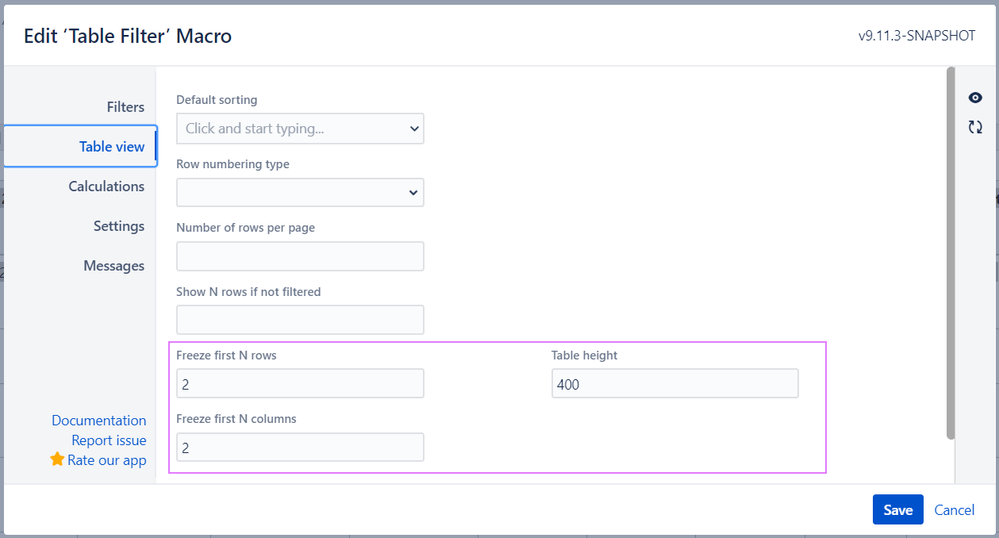
Task: Focus the Show N rows if not filtered field
Action: (300, 320)
